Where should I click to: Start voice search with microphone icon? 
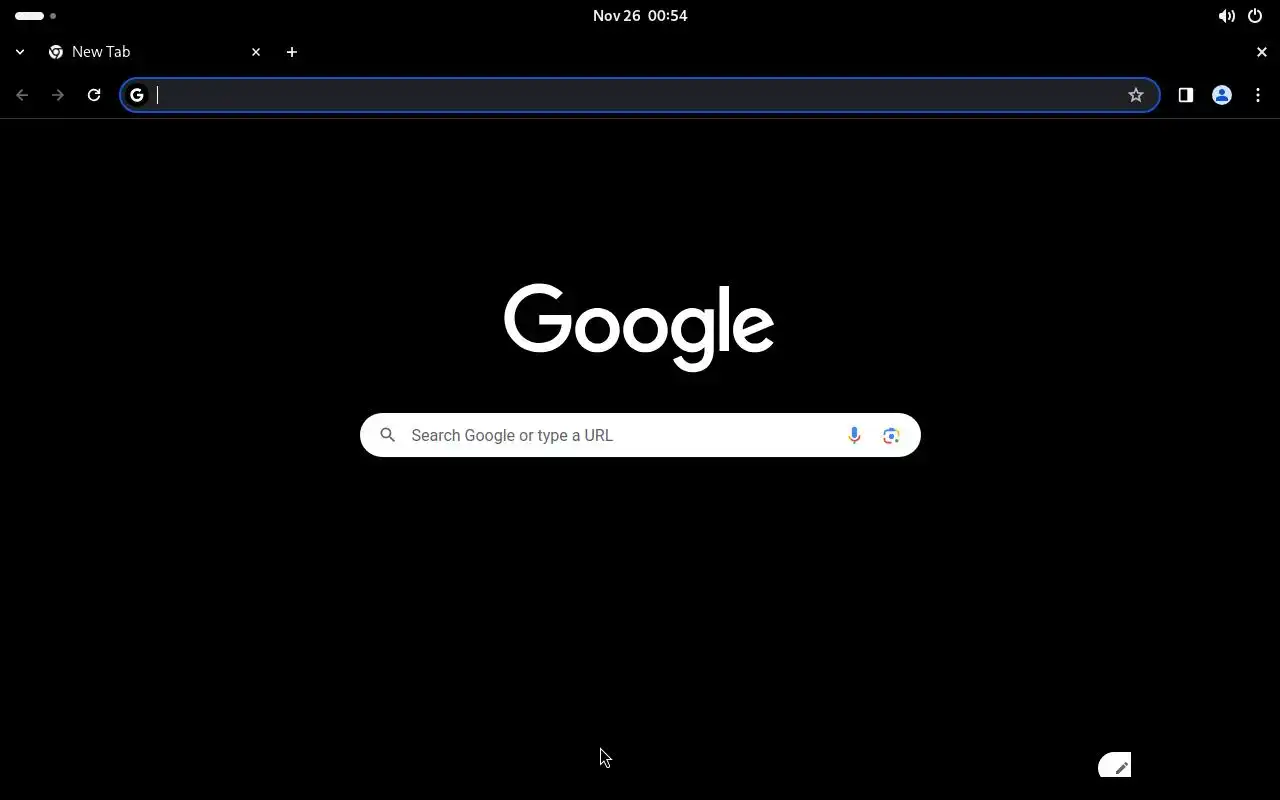(854, 435)
